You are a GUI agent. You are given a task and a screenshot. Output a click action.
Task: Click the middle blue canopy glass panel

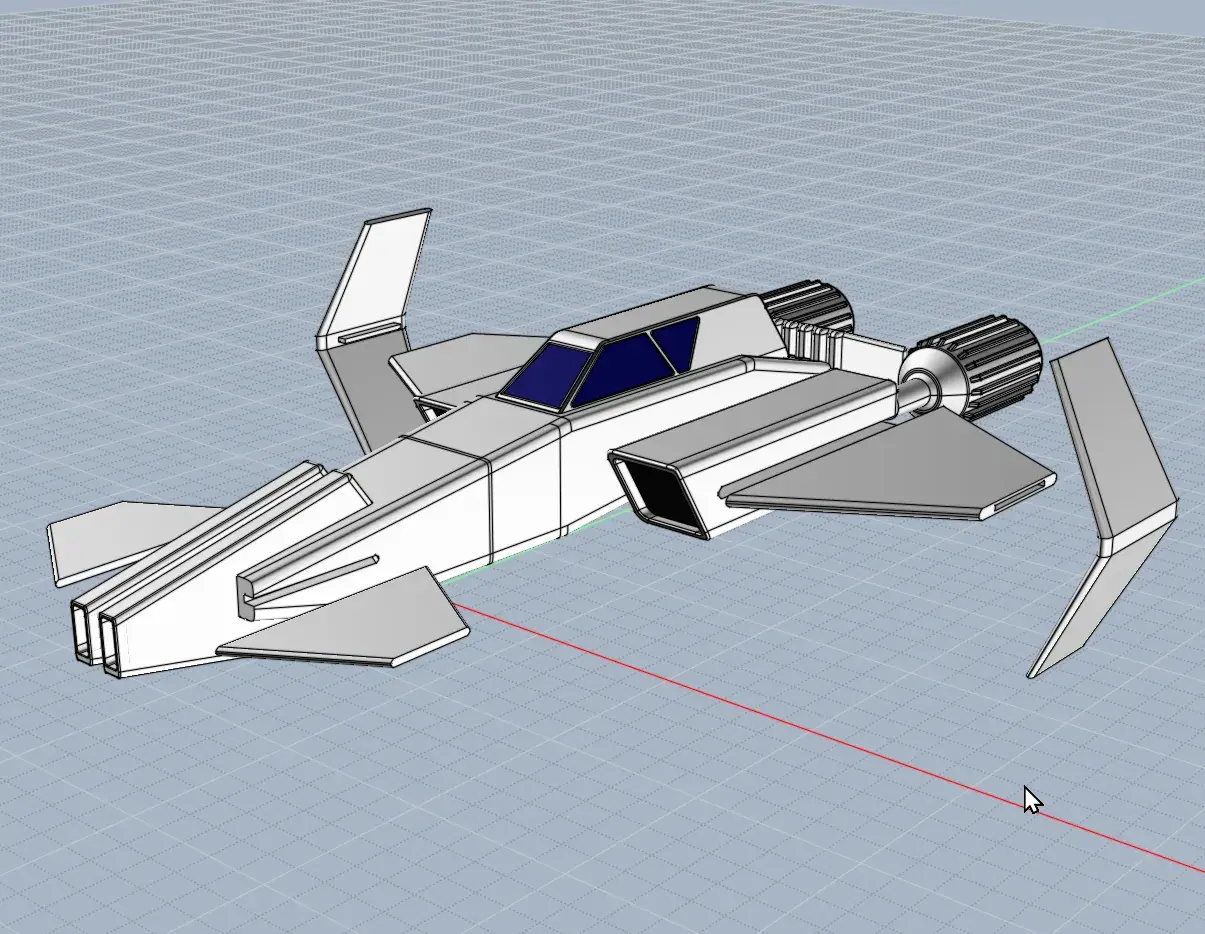pos(620,368)
